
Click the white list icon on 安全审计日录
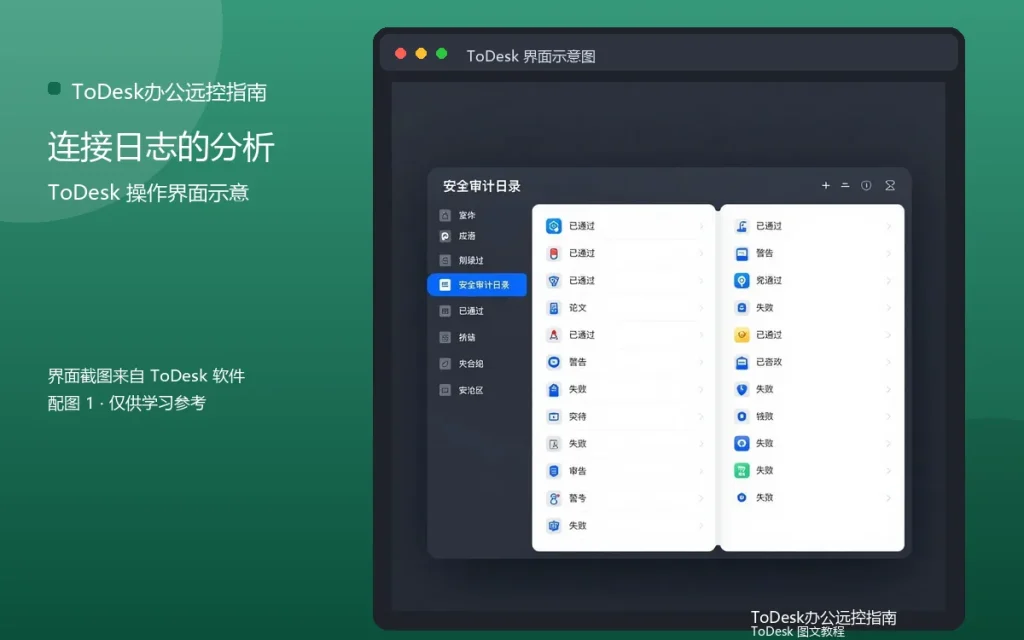[445, 285]
